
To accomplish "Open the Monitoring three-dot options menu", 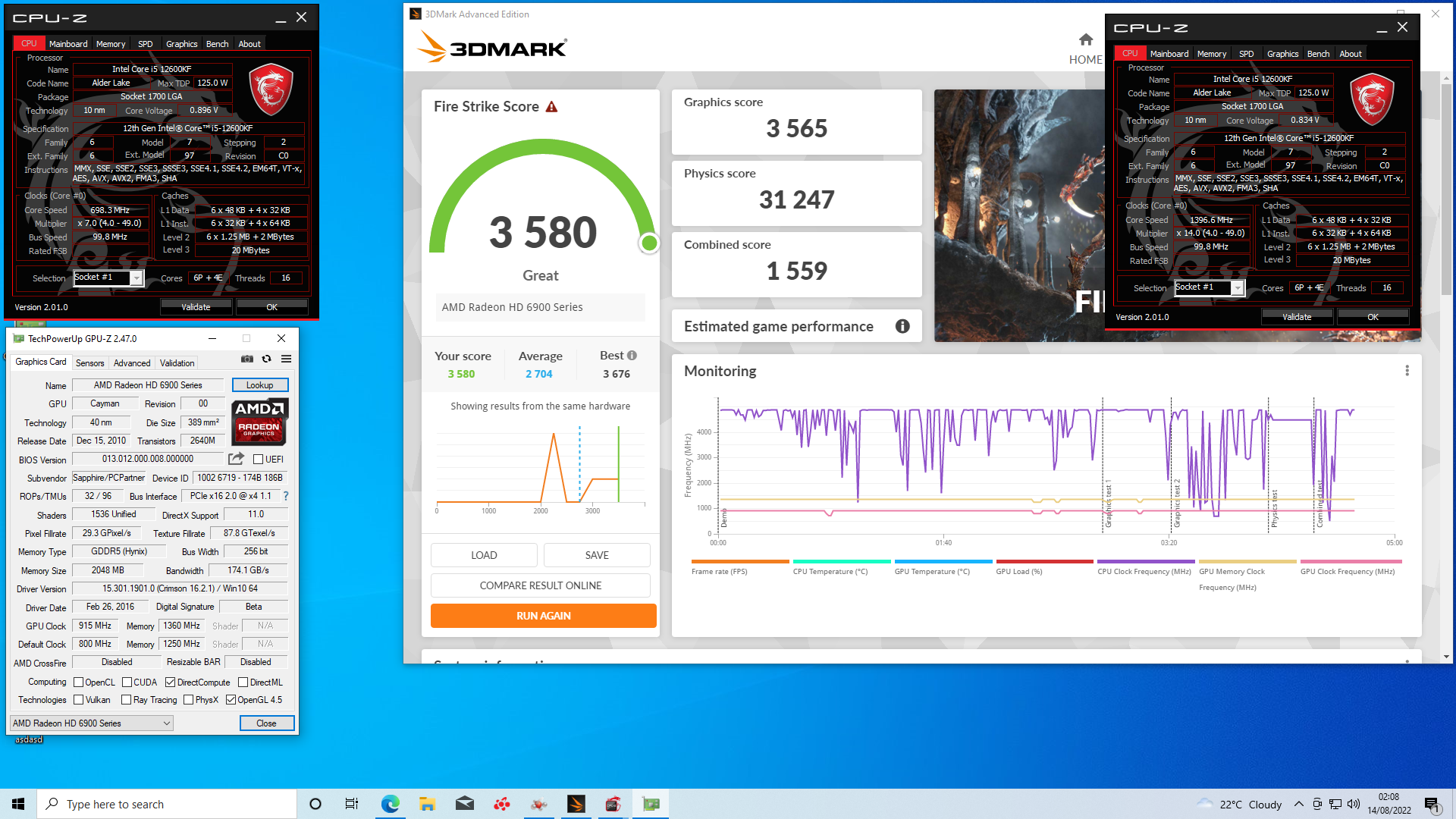I will (x=1407, y=371).
